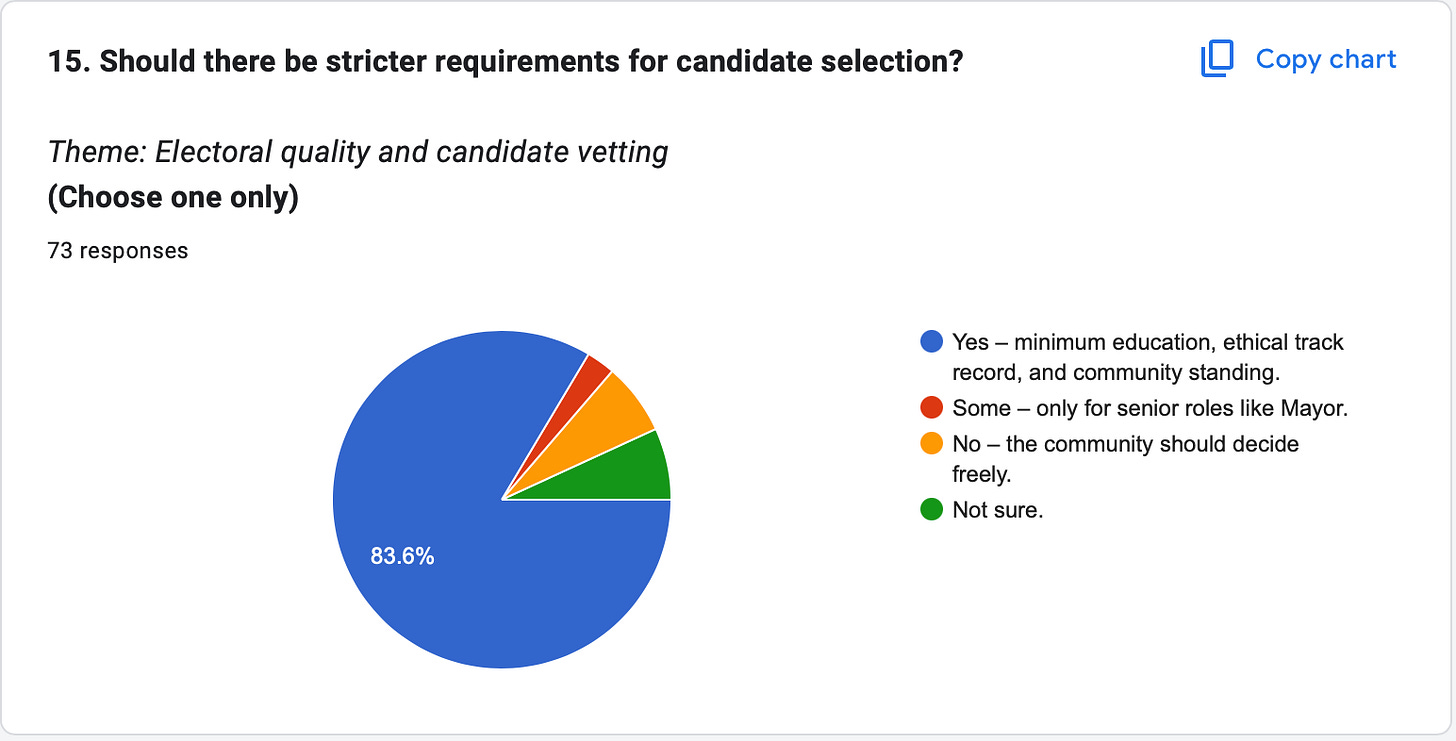Click the red legend dot

click(x=931, y=408)
